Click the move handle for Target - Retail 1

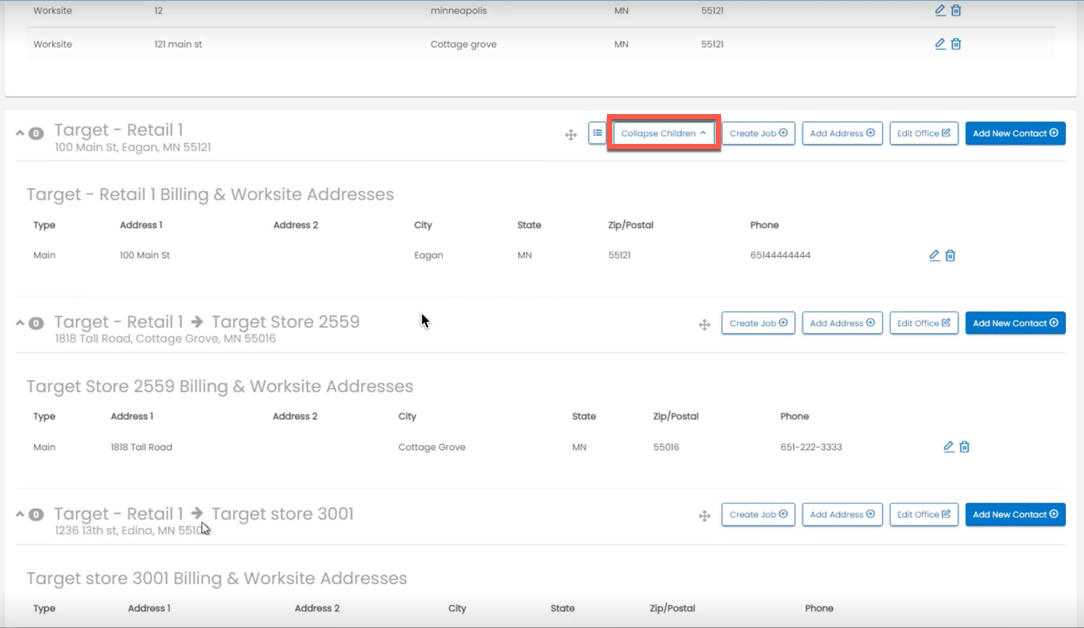[x=570, y=135]
